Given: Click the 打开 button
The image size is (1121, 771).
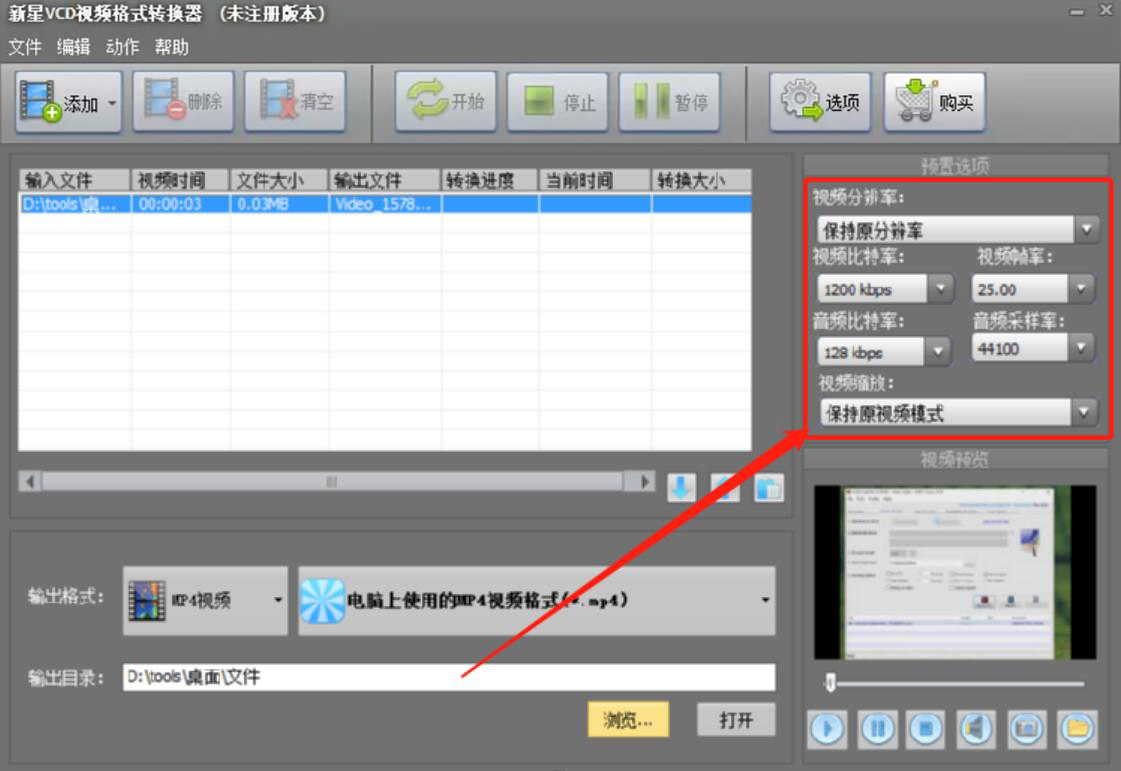Looking at the screenshot, I should pos(736,720).
